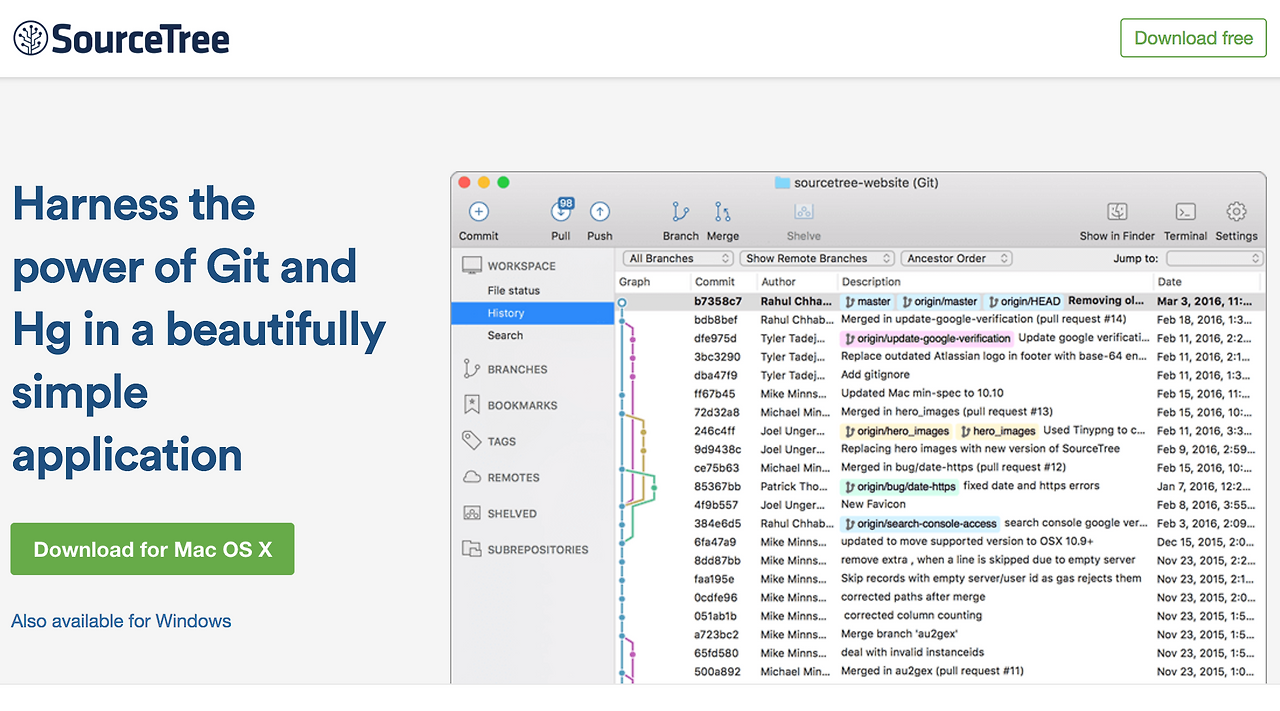Select commit b7358c7 row

click(940, 301)
